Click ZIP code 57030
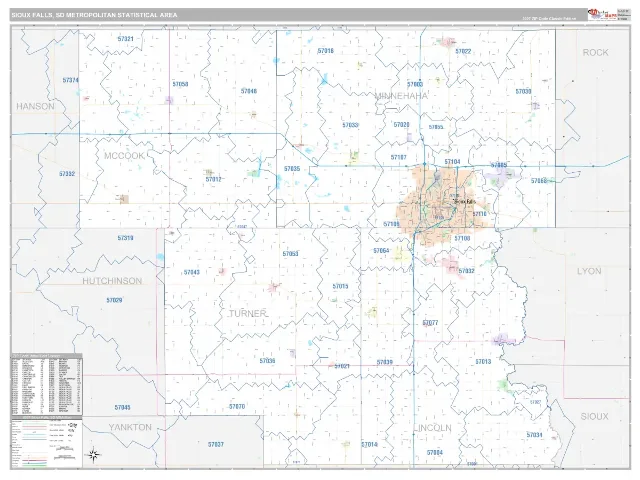The image size is (640, 480). (x=523, y=92)
